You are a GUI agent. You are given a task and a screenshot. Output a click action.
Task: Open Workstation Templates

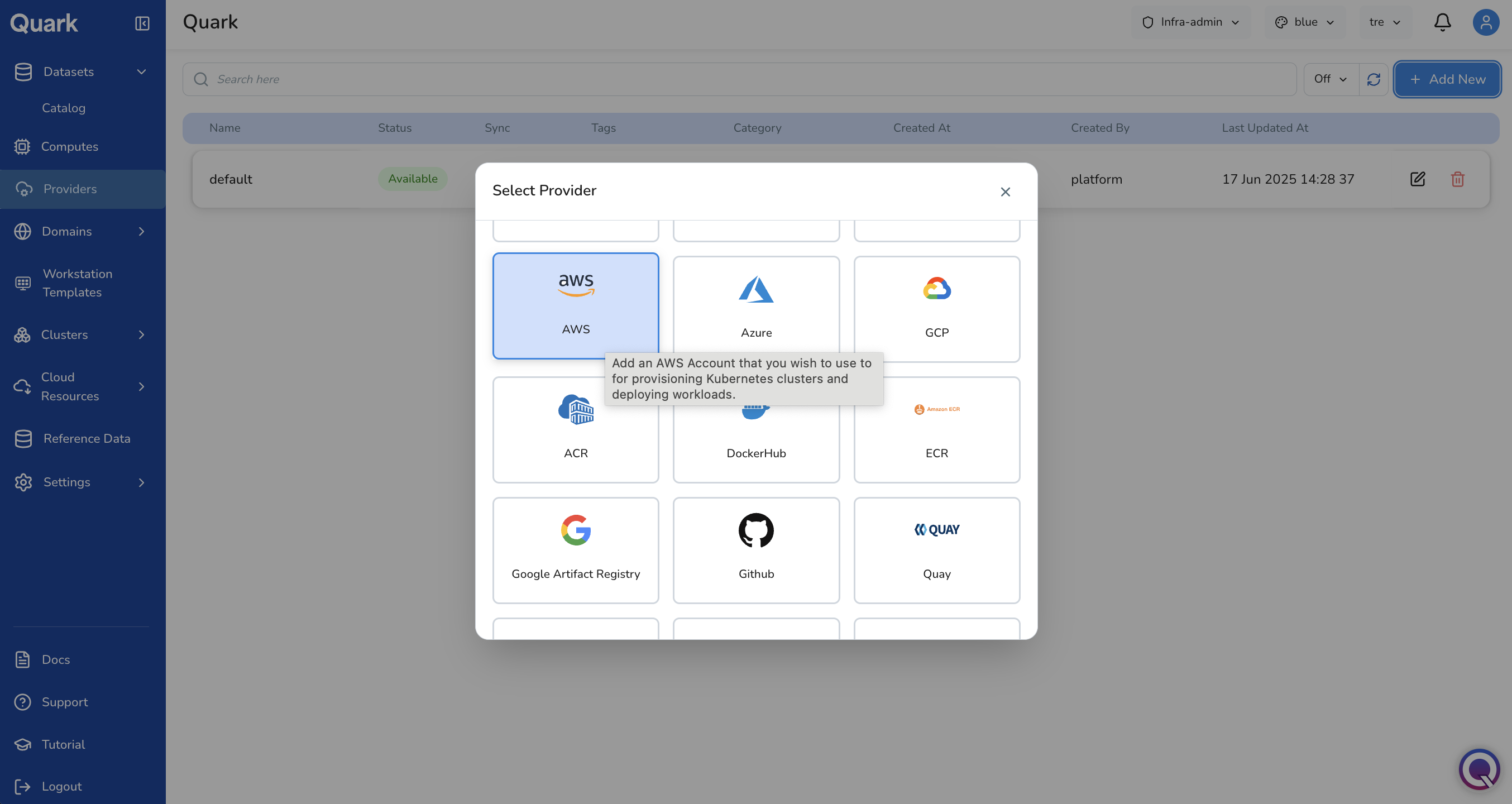click(x=83, y=283)
